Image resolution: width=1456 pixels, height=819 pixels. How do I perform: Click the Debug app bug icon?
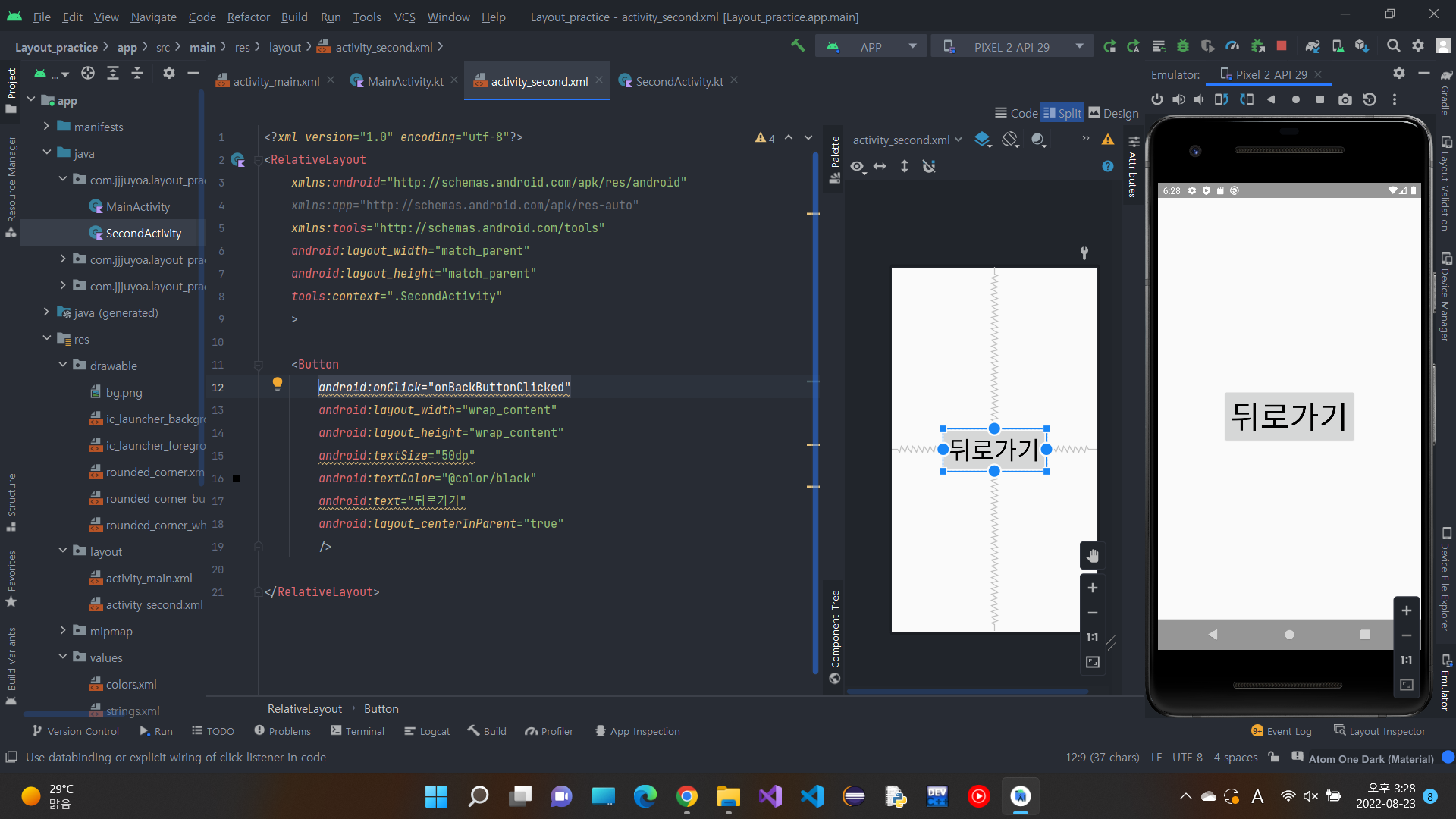pyautogui.click(x=1182, y=46)
